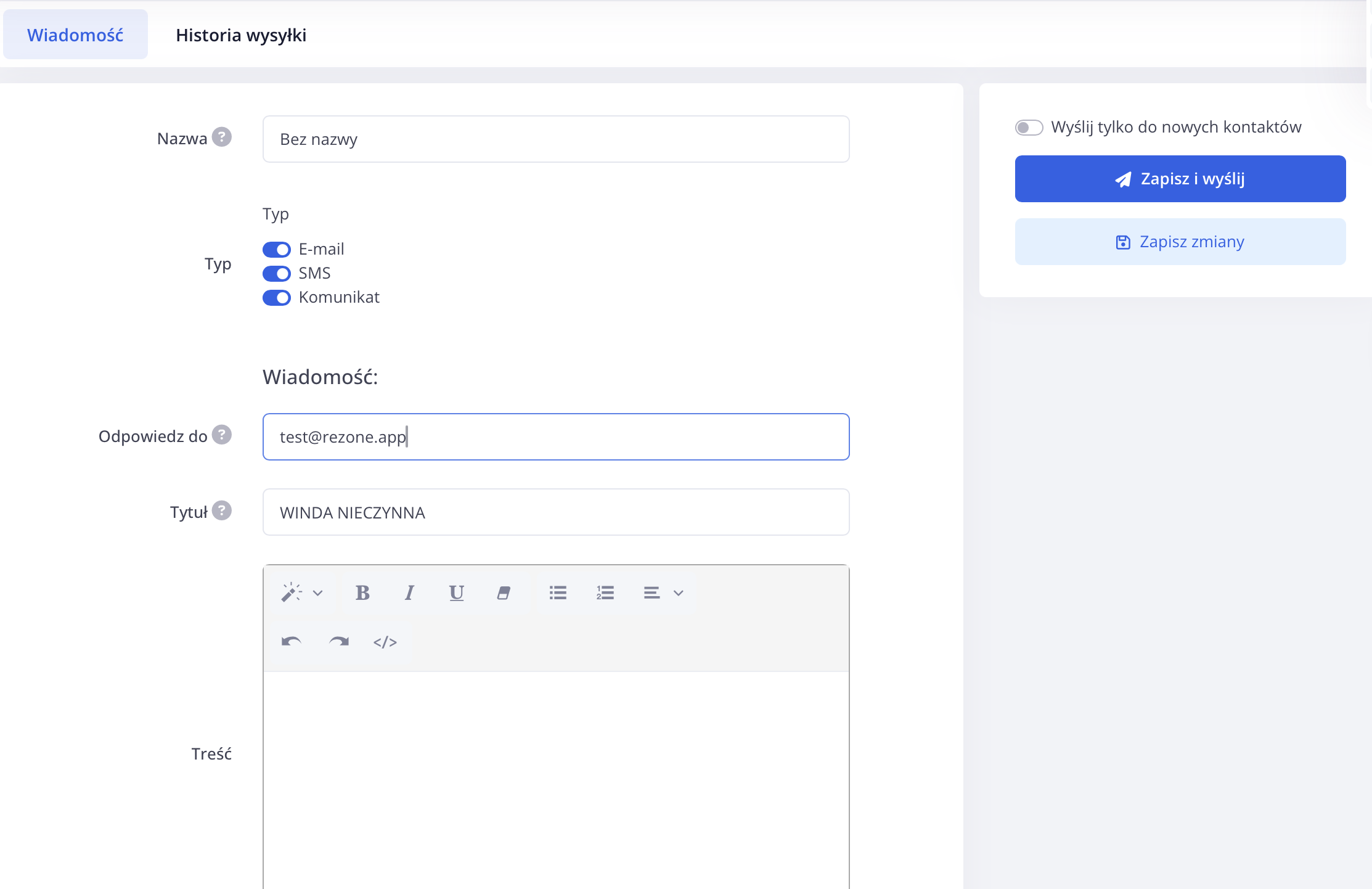Switch to the Wiadomość tab
This screenshot has height=889, width=1372.
[x=75, y=35]
